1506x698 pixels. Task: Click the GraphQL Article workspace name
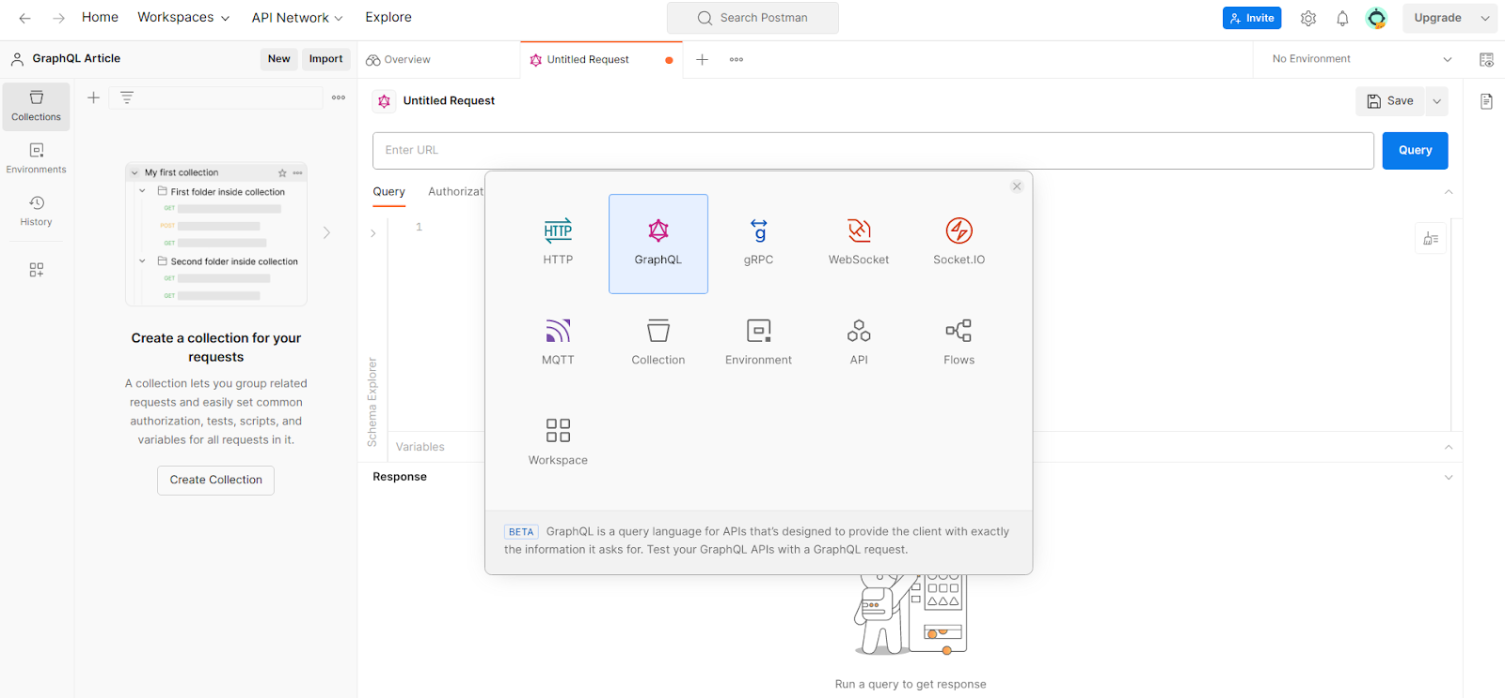pos(76,59)
